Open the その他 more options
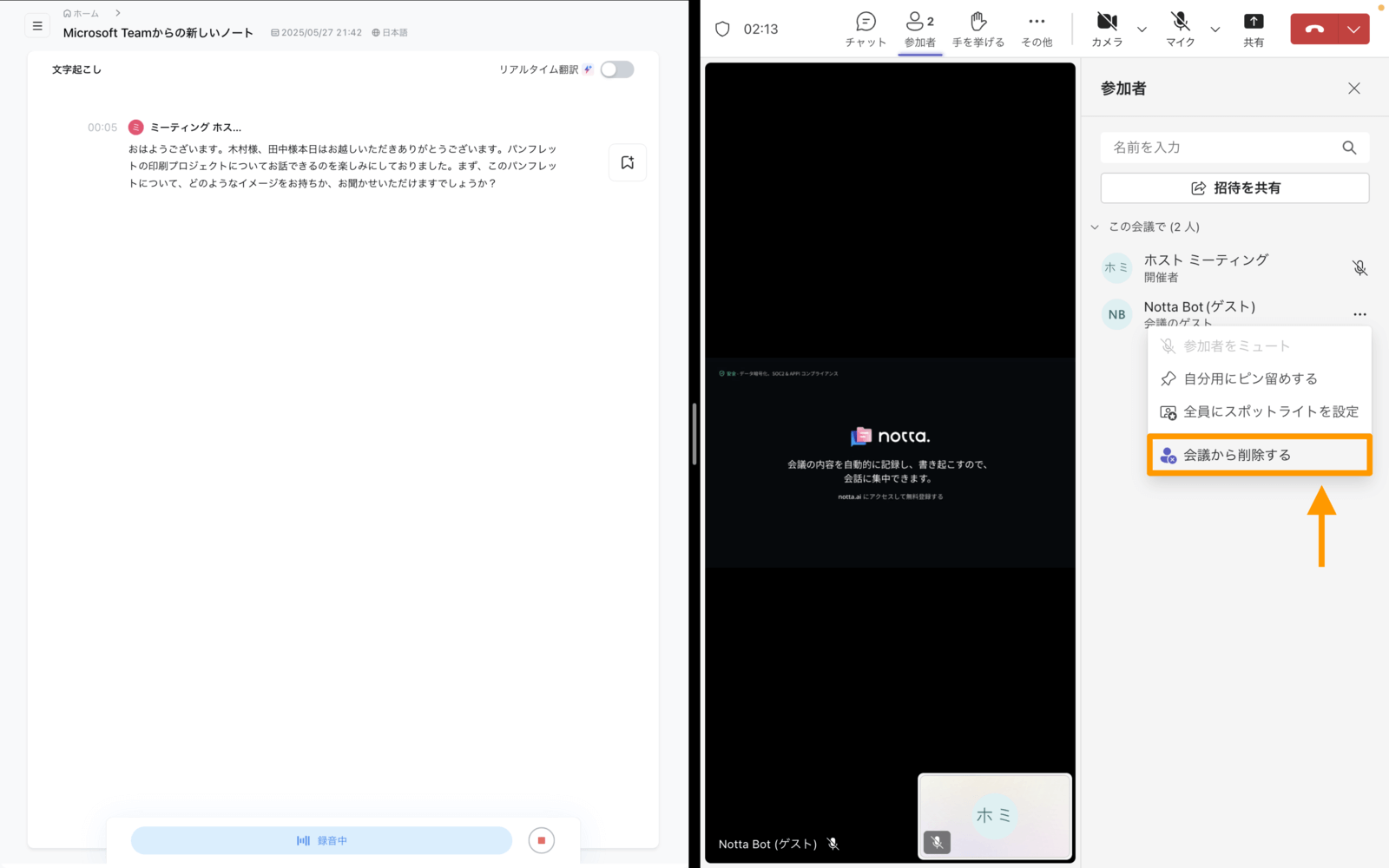The width and height of the screenshot is (1389, 868). point(1037,29)
